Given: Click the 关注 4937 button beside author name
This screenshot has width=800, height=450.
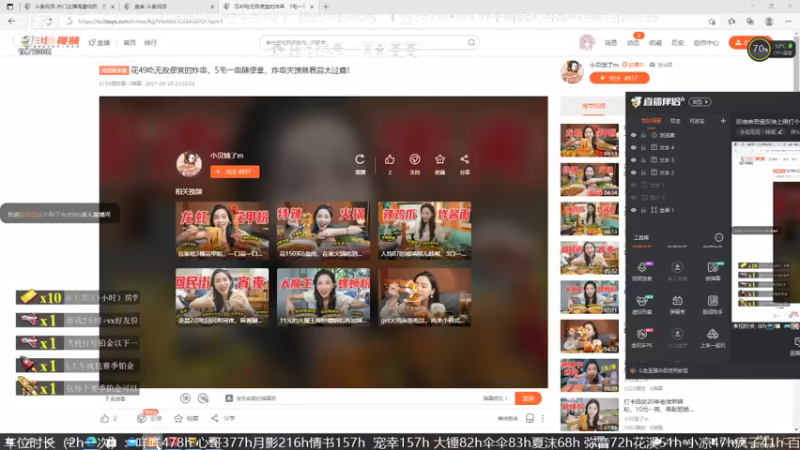Looking at the screenshot, I should (619, 78).
